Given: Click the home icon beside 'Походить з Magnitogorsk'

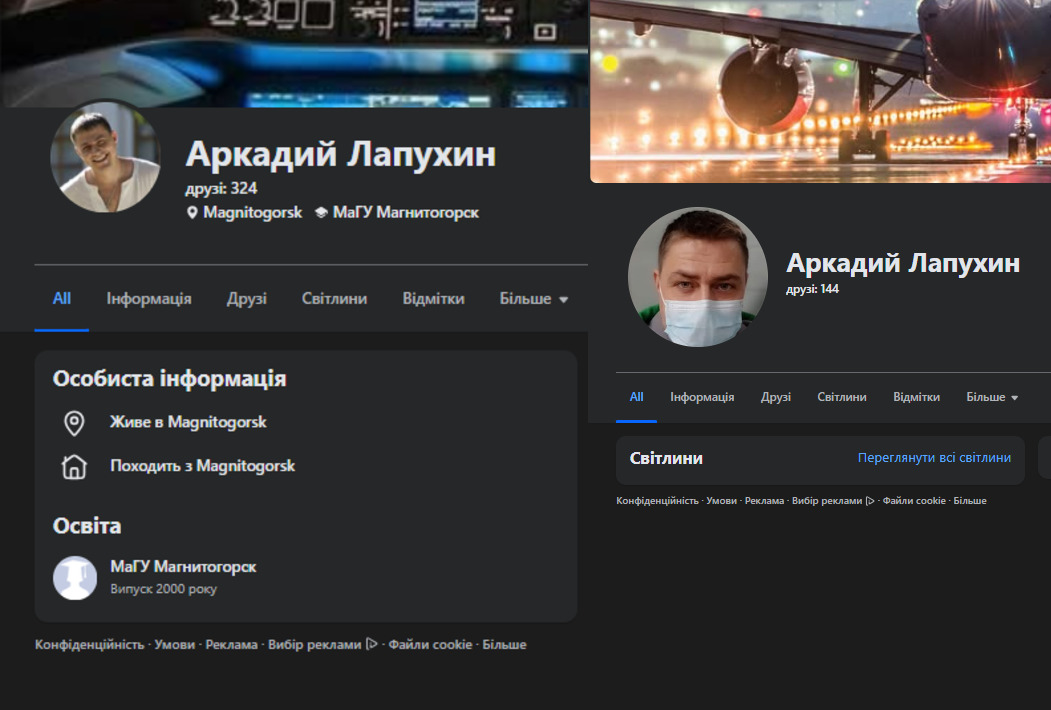Looking at the screenshot, I should click(x=74, y=467).
